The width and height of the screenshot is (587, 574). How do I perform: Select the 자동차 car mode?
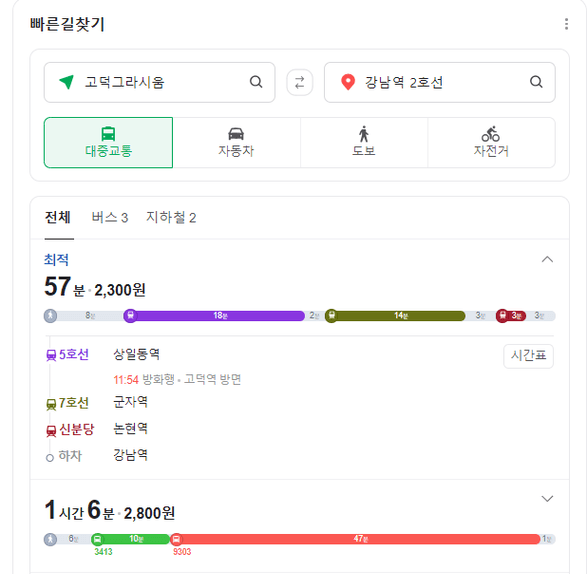tap(236, 143)
